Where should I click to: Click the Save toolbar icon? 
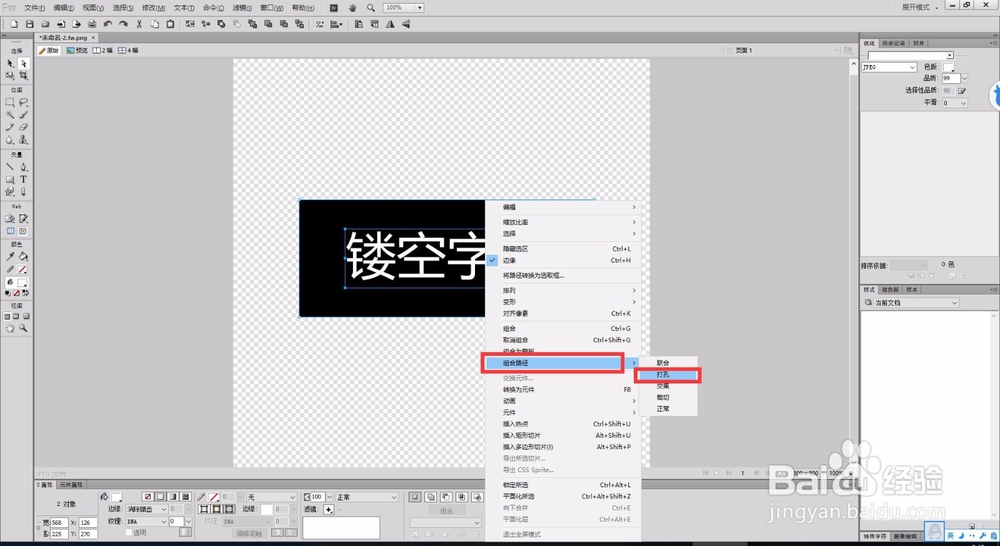[x=29, y=24]
